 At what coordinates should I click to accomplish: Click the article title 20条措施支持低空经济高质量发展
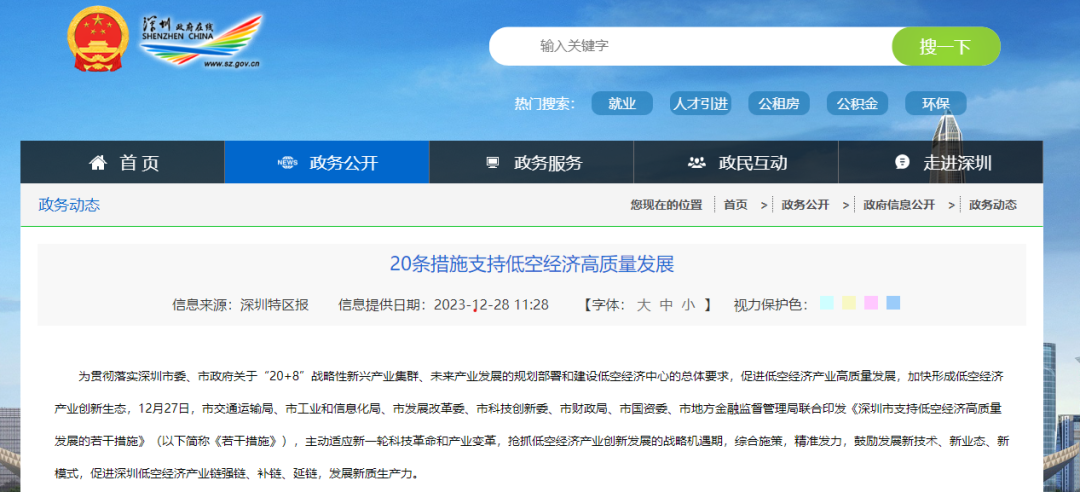532,264
